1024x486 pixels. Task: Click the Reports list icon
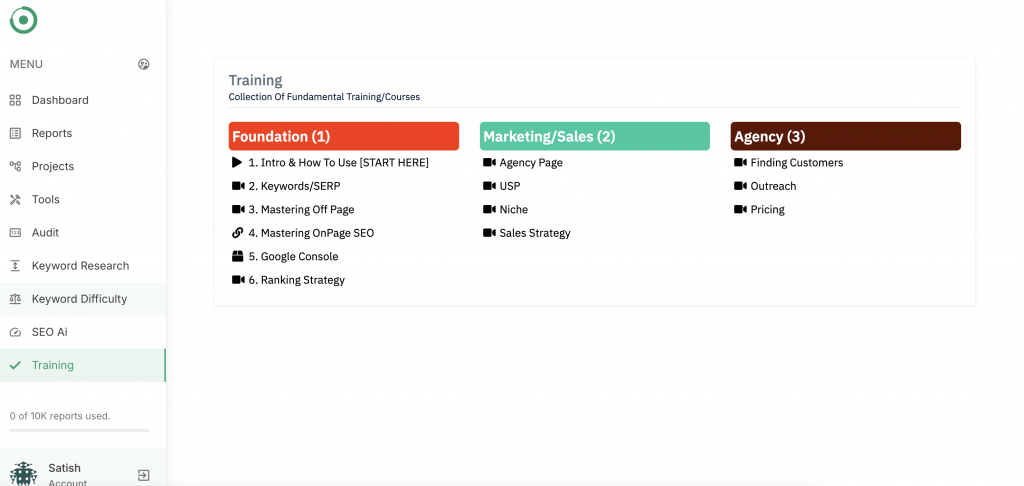[15, 133]
